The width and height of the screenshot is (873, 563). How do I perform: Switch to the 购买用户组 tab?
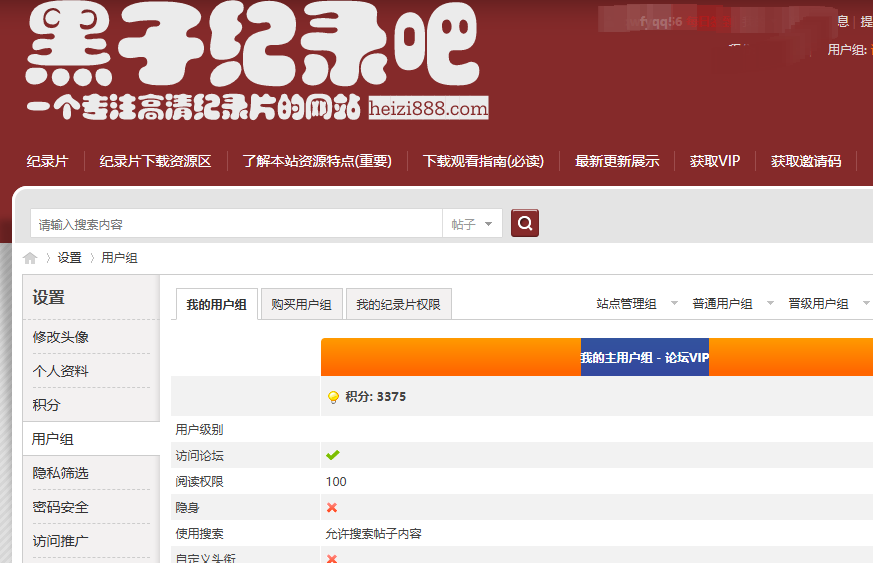301,305
